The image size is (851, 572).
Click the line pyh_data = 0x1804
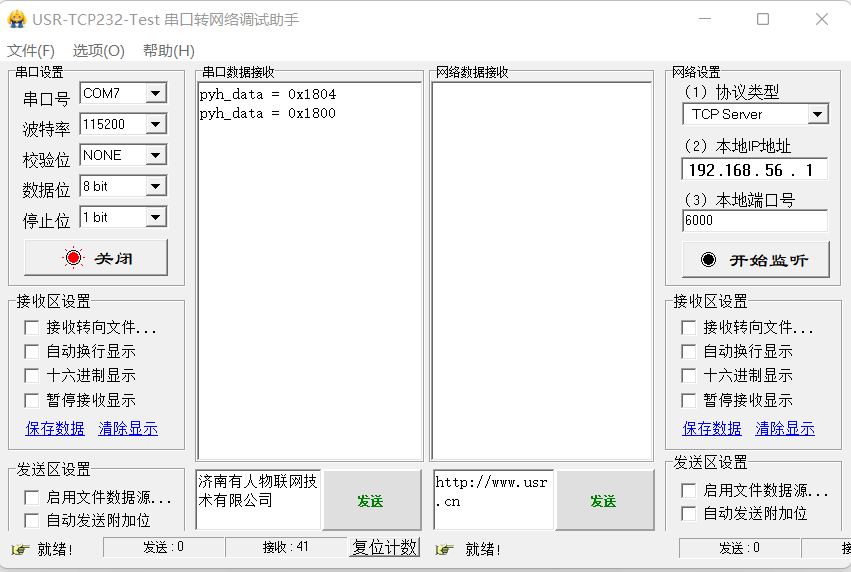coord(268,94)
